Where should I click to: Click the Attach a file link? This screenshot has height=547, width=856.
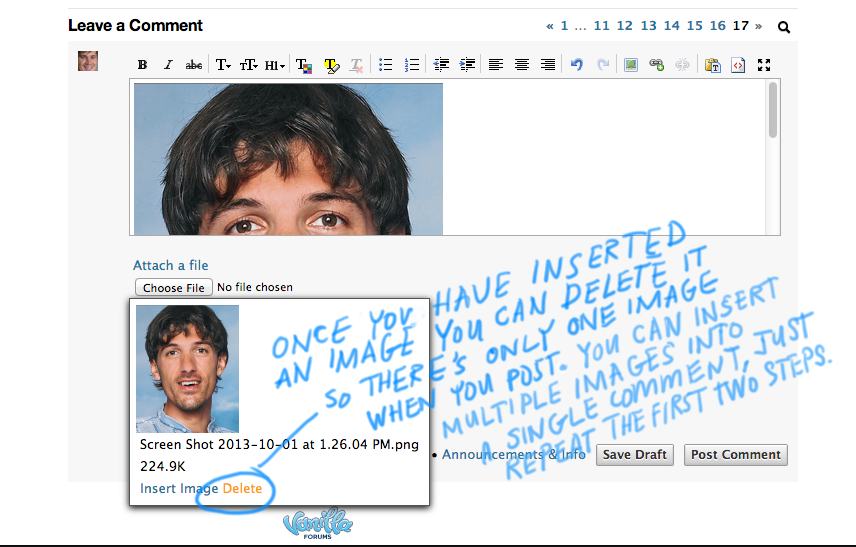click(x=171, y=265)
